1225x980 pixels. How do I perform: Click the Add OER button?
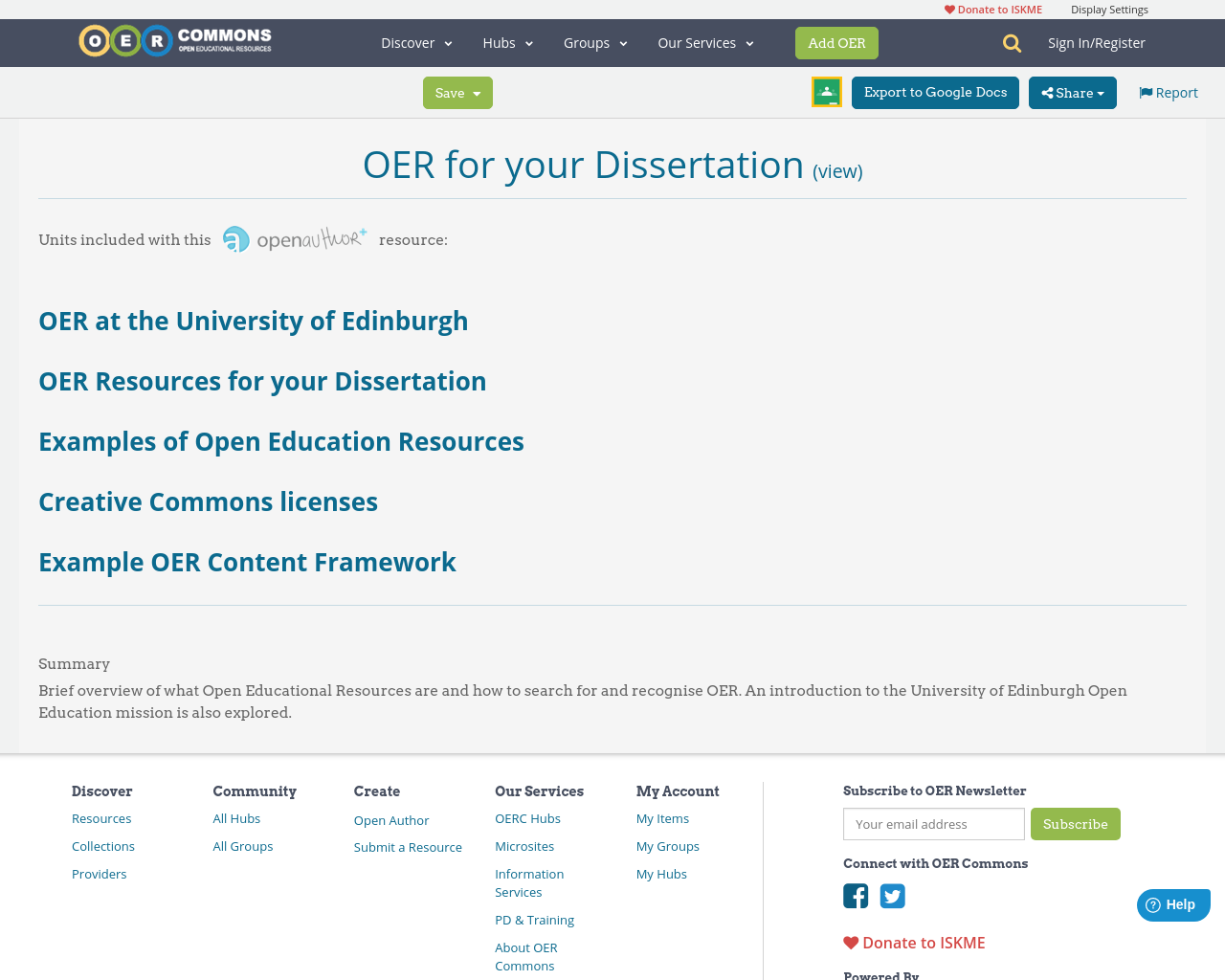(x=836, y=42)
